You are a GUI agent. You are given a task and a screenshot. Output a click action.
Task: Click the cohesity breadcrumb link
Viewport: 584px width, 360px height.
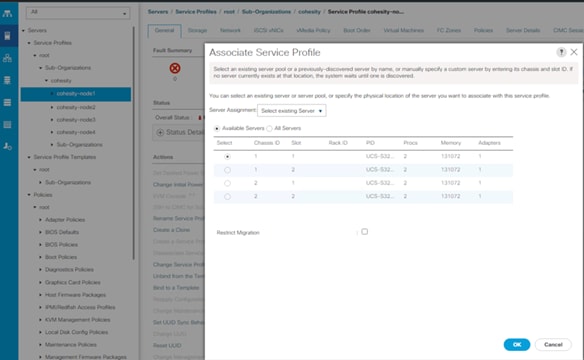pyautogui.click(x=309, y=12)
